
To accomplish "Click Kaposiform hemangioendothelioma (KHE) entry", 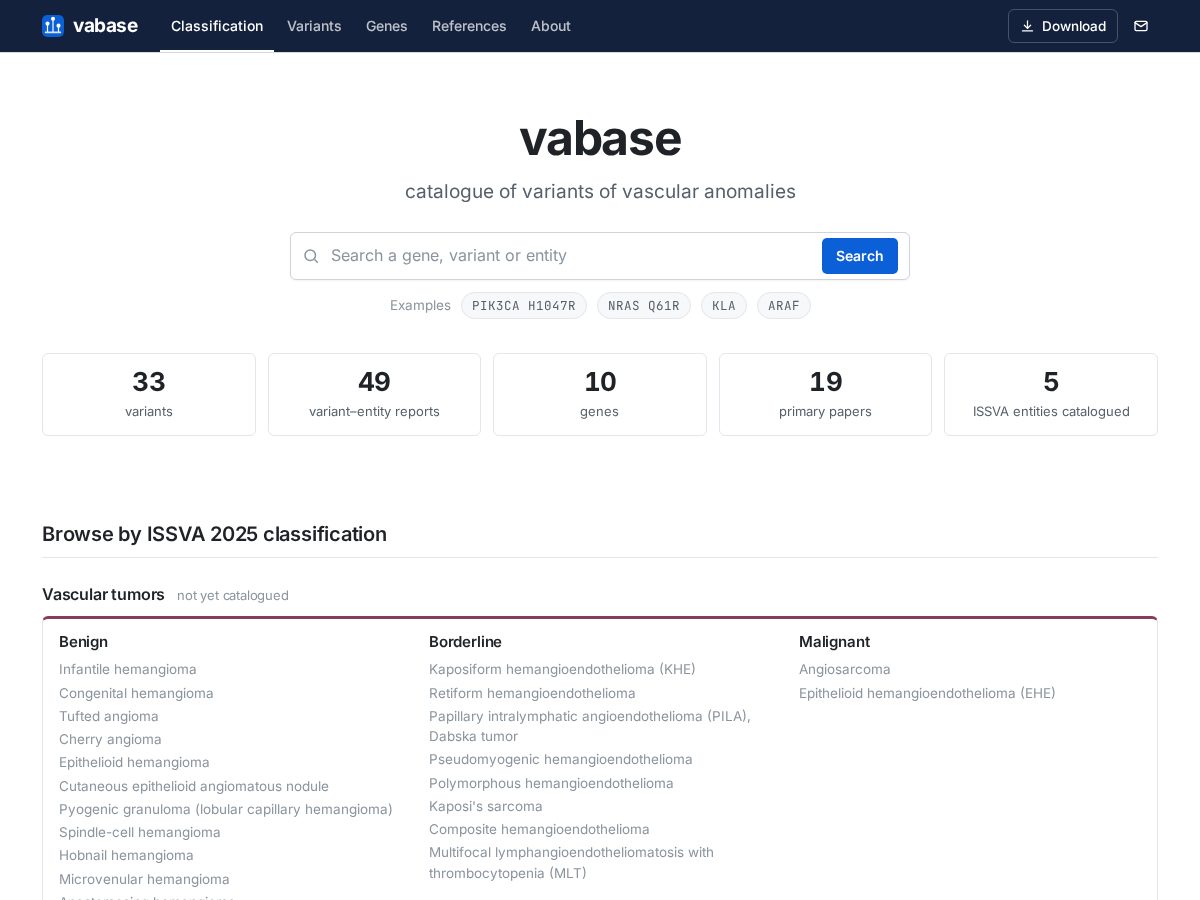I will (x=562, y=669).
